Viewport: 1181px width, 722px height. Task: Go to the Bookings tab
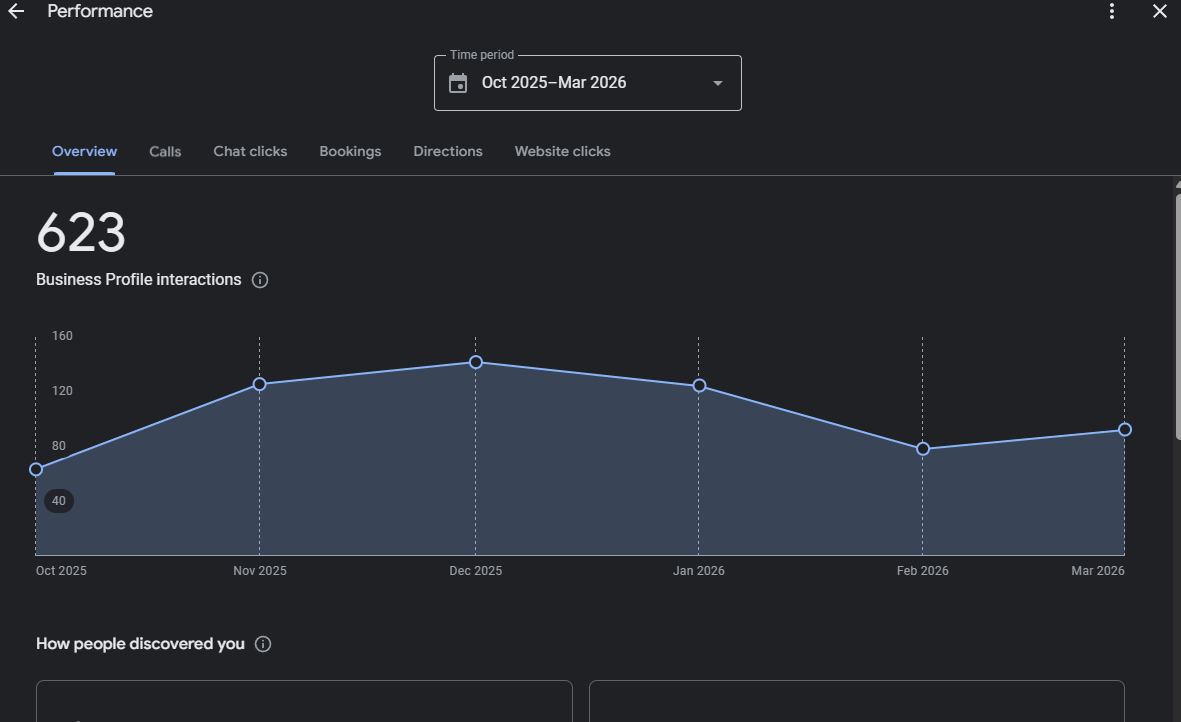click(x=350, y=152)
